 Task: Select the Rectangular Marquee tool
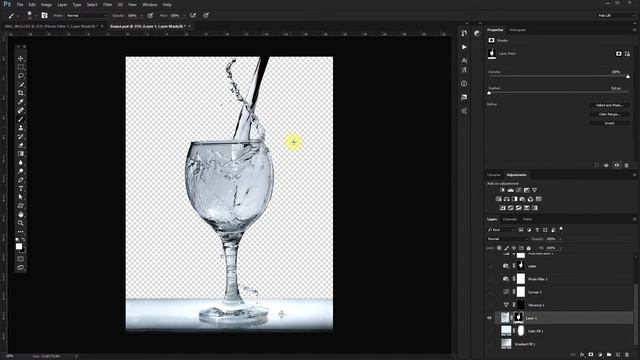20,67
